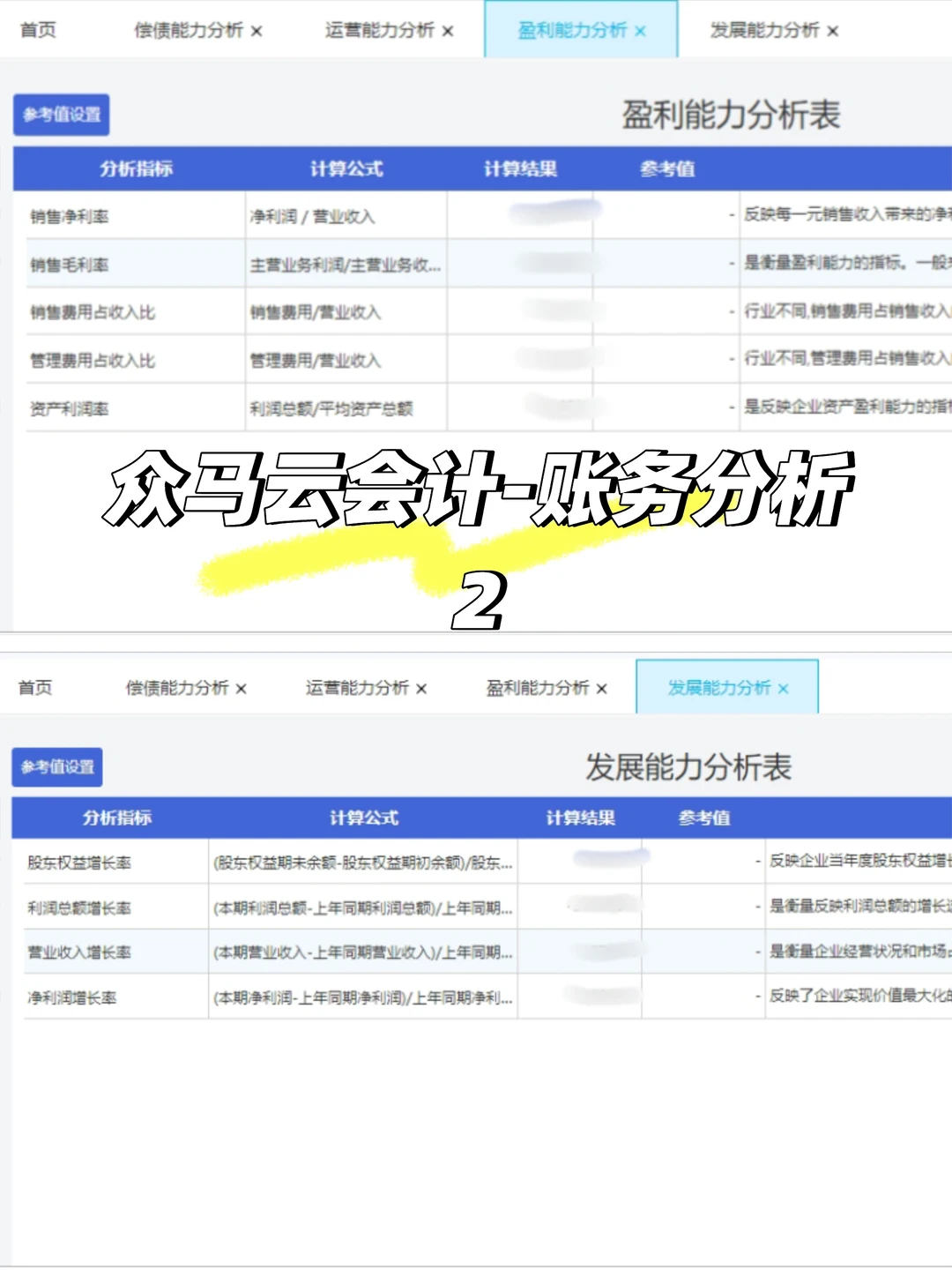Click formula starting (股东权益期末余额-股东权益期初余额)
This screenshot has width=952, height=1270.
pos(363,863)
